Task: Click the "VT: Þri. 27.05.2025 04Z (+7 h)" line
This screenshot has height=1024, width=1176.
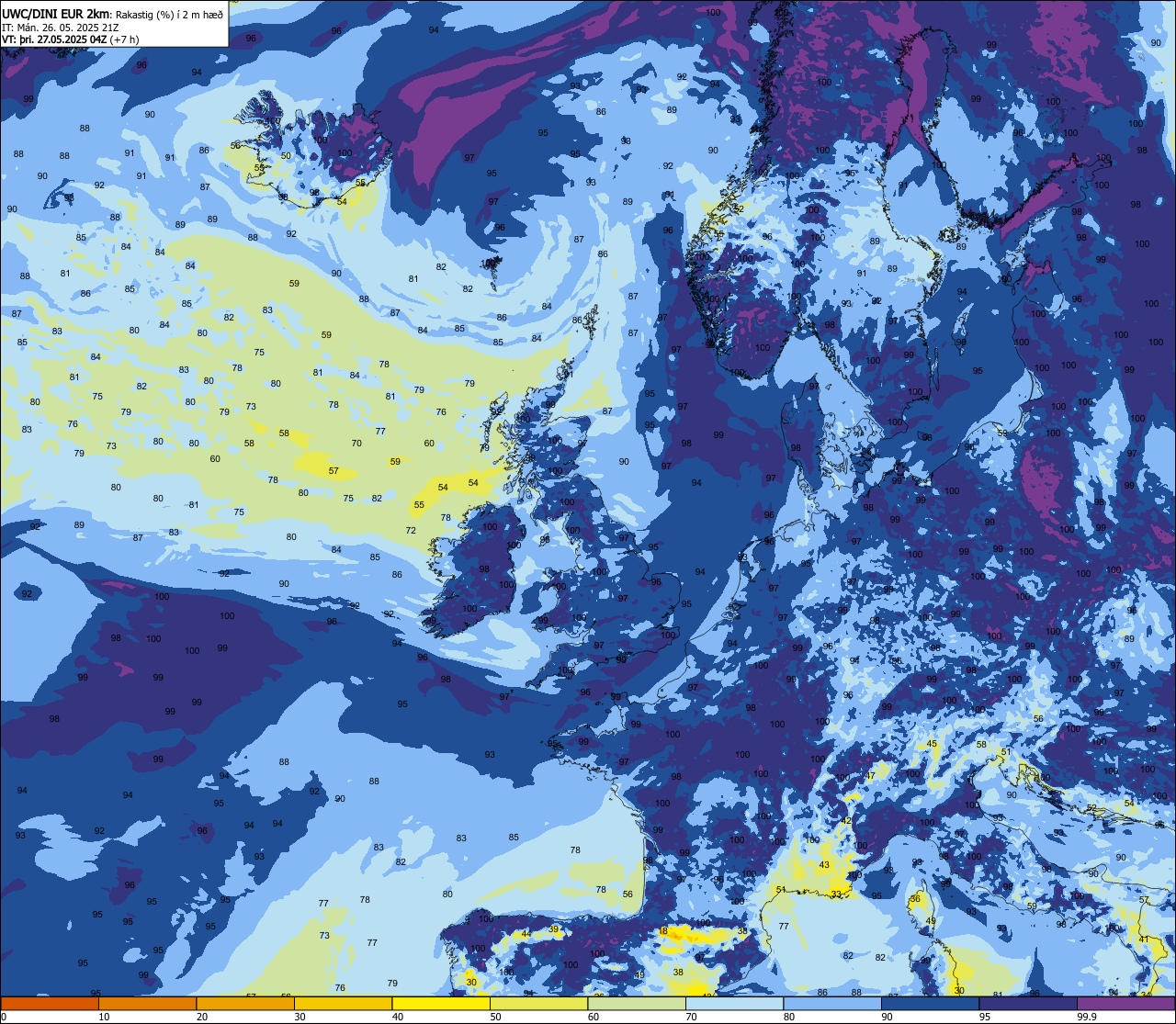Action: [x=71, y=39]
